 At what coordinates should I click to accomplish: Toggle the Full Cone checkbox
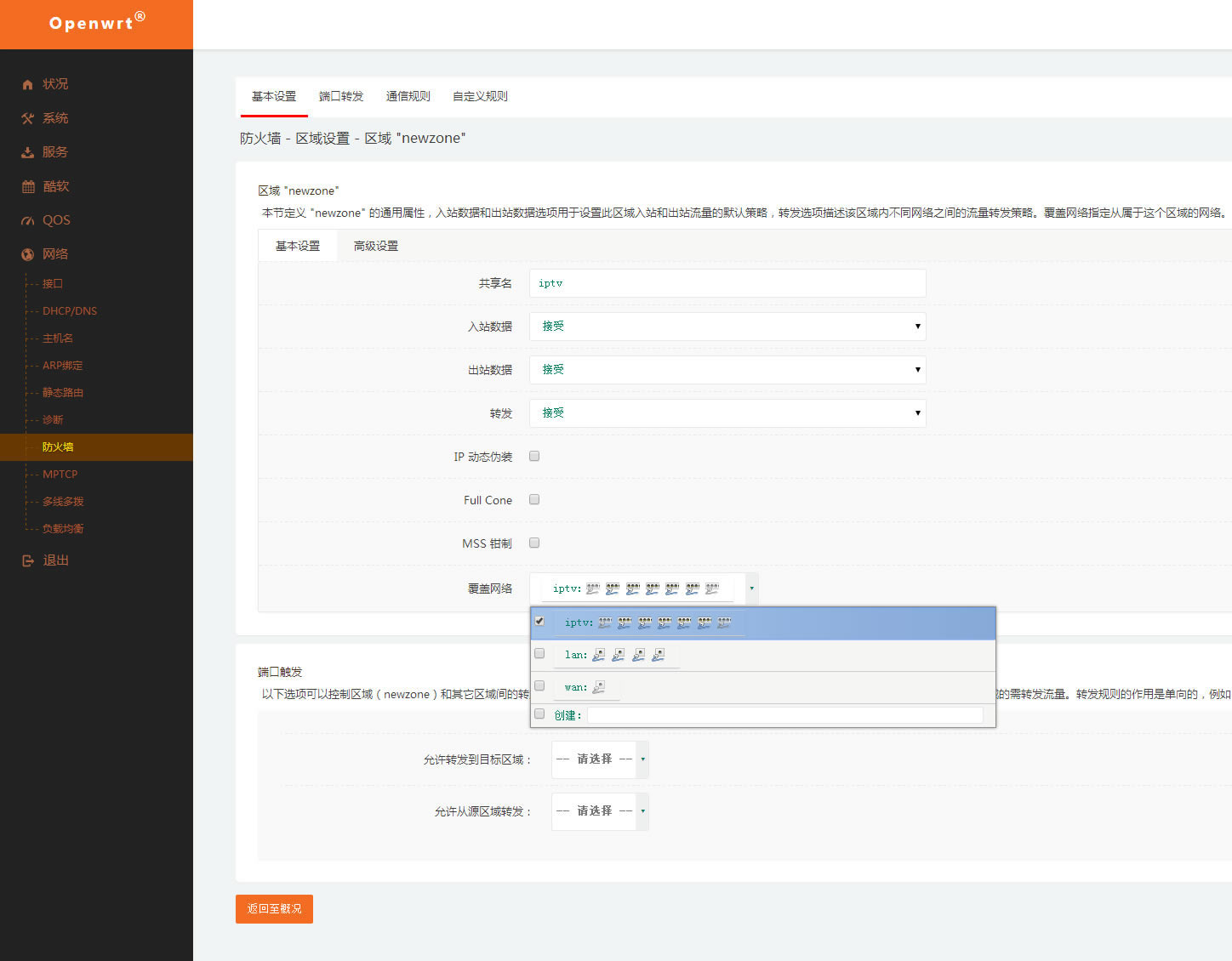click(534, 500)
